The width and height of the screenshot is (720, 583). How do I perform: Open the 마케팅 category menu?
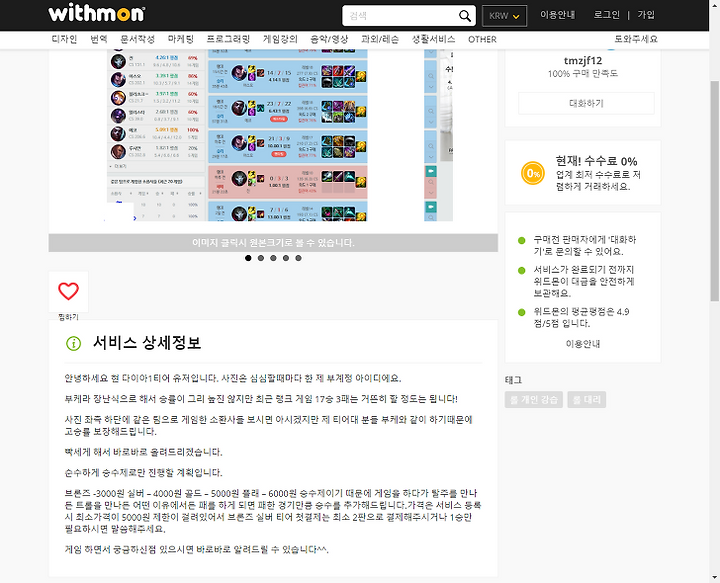point(180,39)
